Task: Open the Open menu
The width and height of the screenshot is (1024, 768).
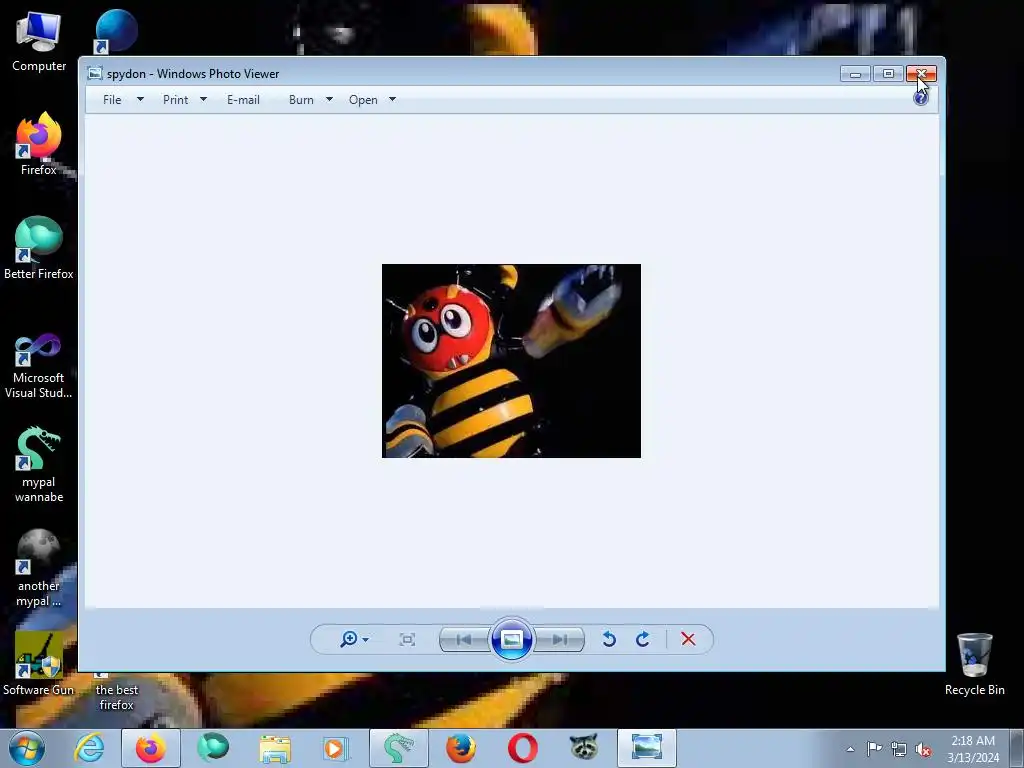Action: click(363, 100)
